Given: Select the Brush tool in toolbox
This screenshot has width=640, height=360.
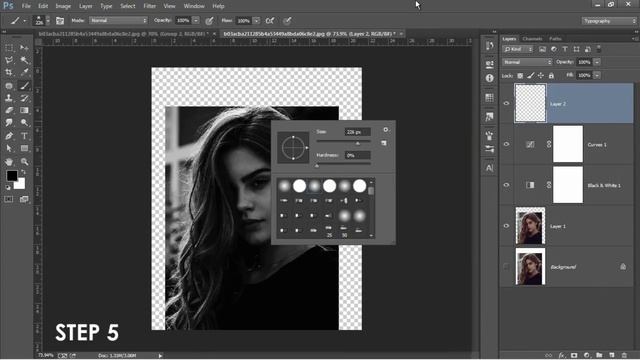Looking at the screenshot, I should [x=24, y=86].
